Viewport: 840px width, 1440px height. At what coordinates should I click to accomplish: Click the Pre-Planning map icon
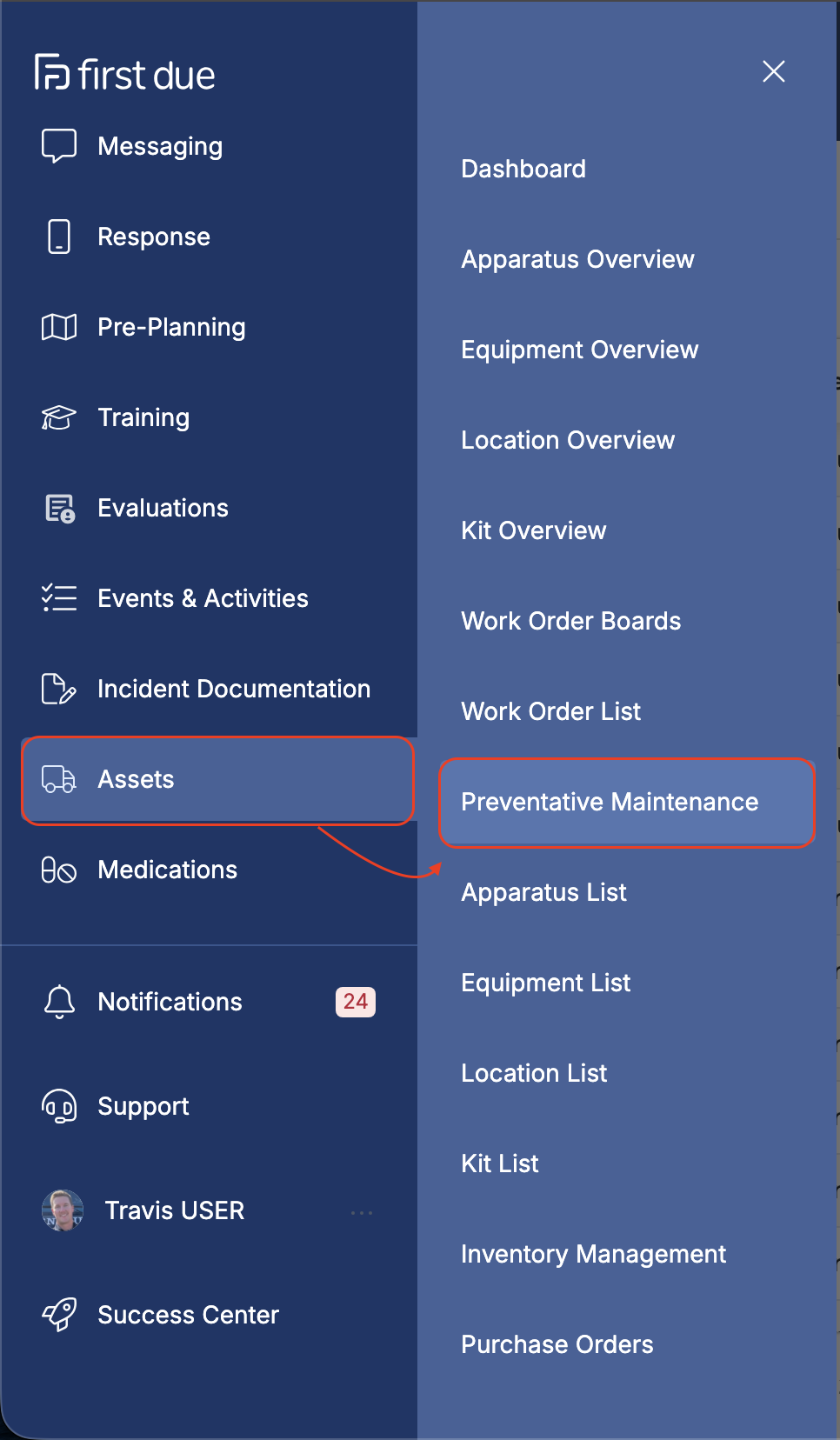click(x=59, y=327)
